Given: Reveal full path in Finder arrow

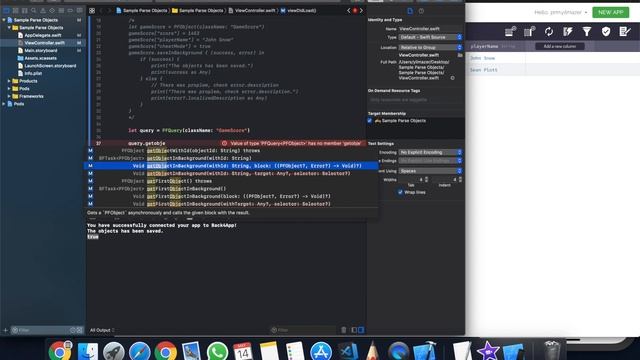Looking at the screenshot, I should (x=453, y=78).
